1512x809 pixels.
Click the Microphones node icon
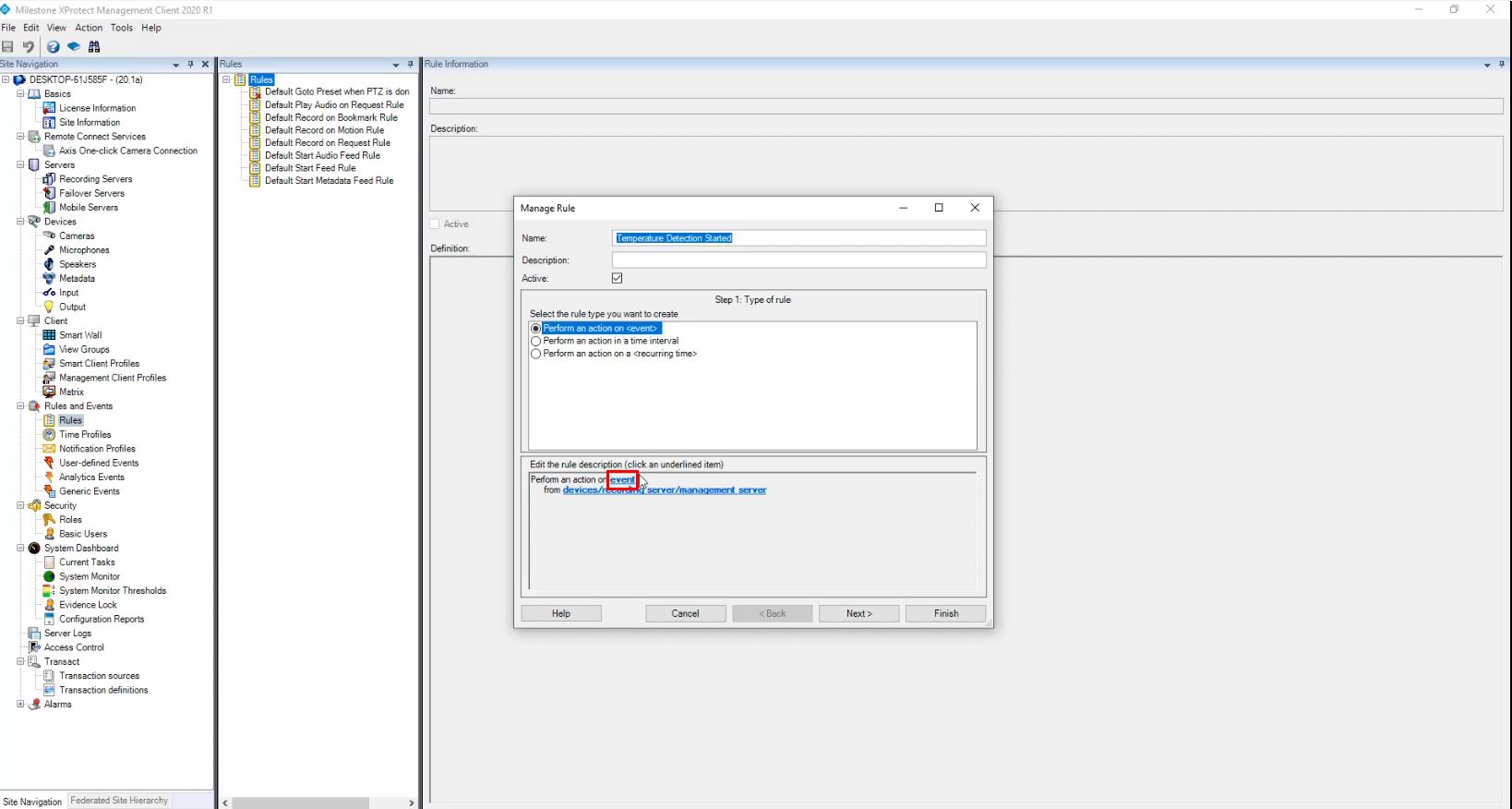click(50, 250)
